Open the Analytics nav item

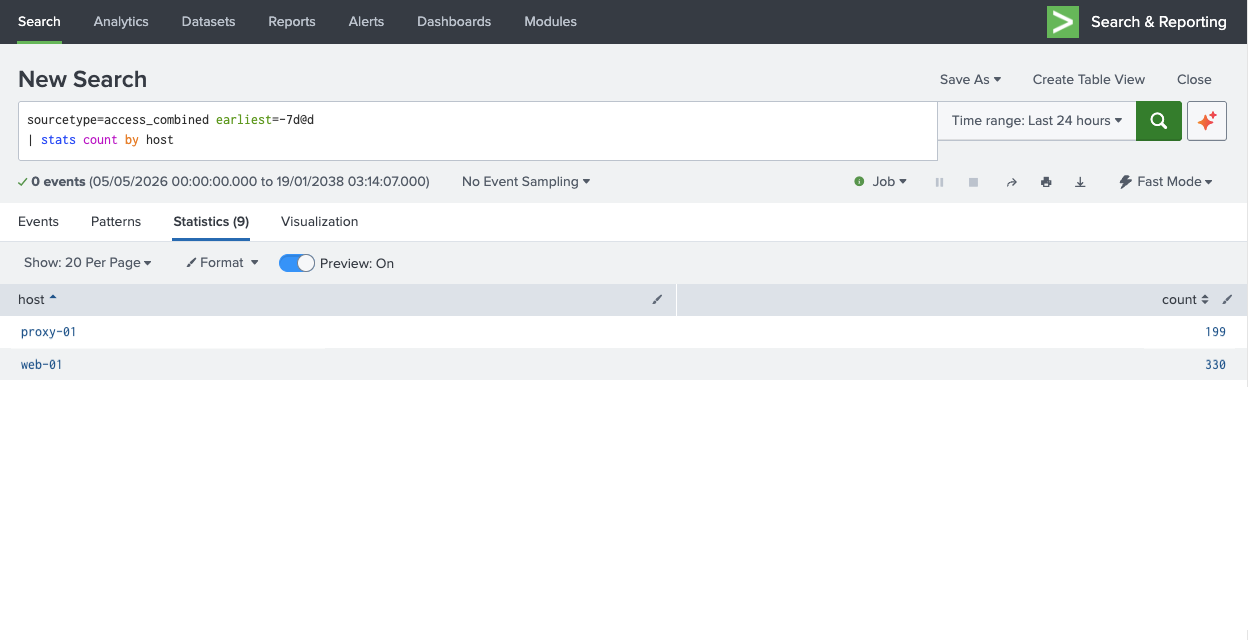(x=121, y=21)
